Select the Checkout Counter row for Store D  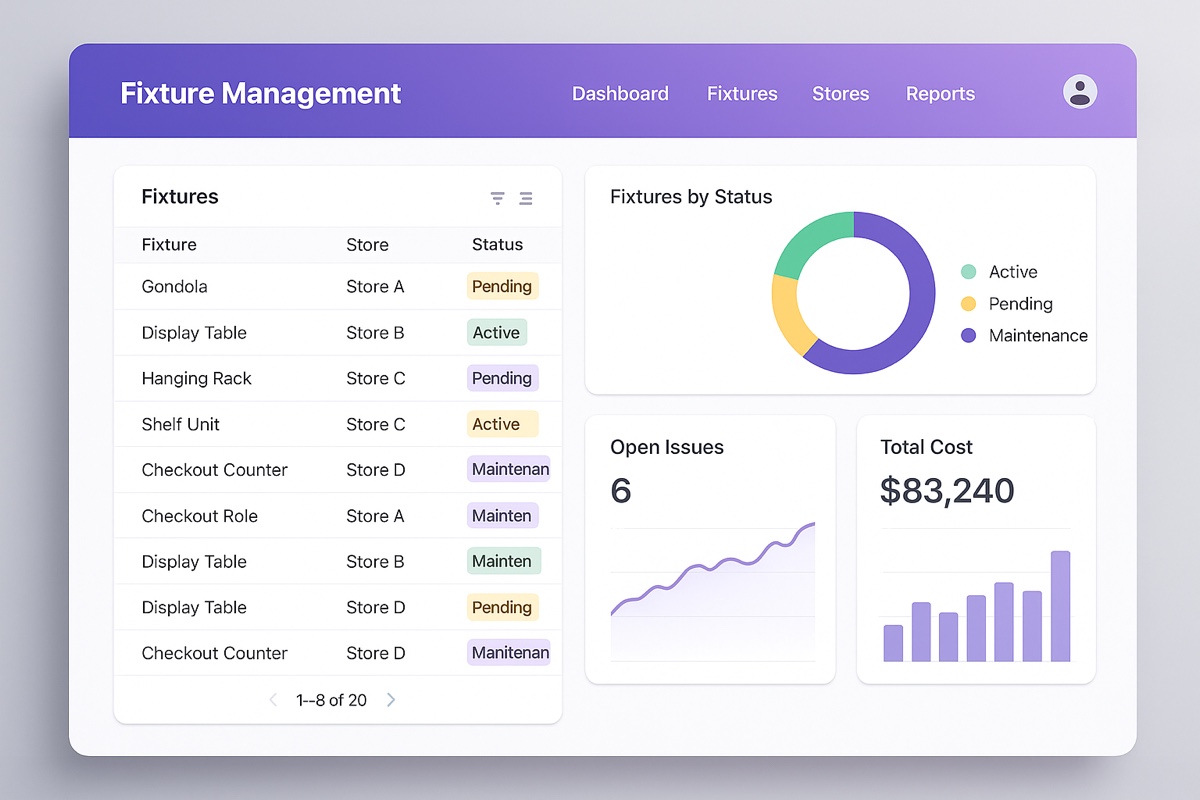tap(216, 470)
